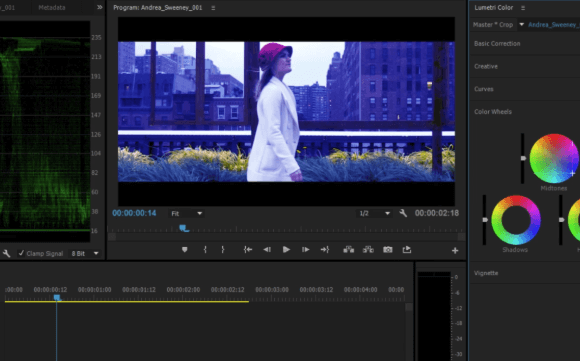This screenshot has width=580, height=361.
Task: Select the Andrea_Sweeney sequence clip tab
Action: click(x=554, y=25)
